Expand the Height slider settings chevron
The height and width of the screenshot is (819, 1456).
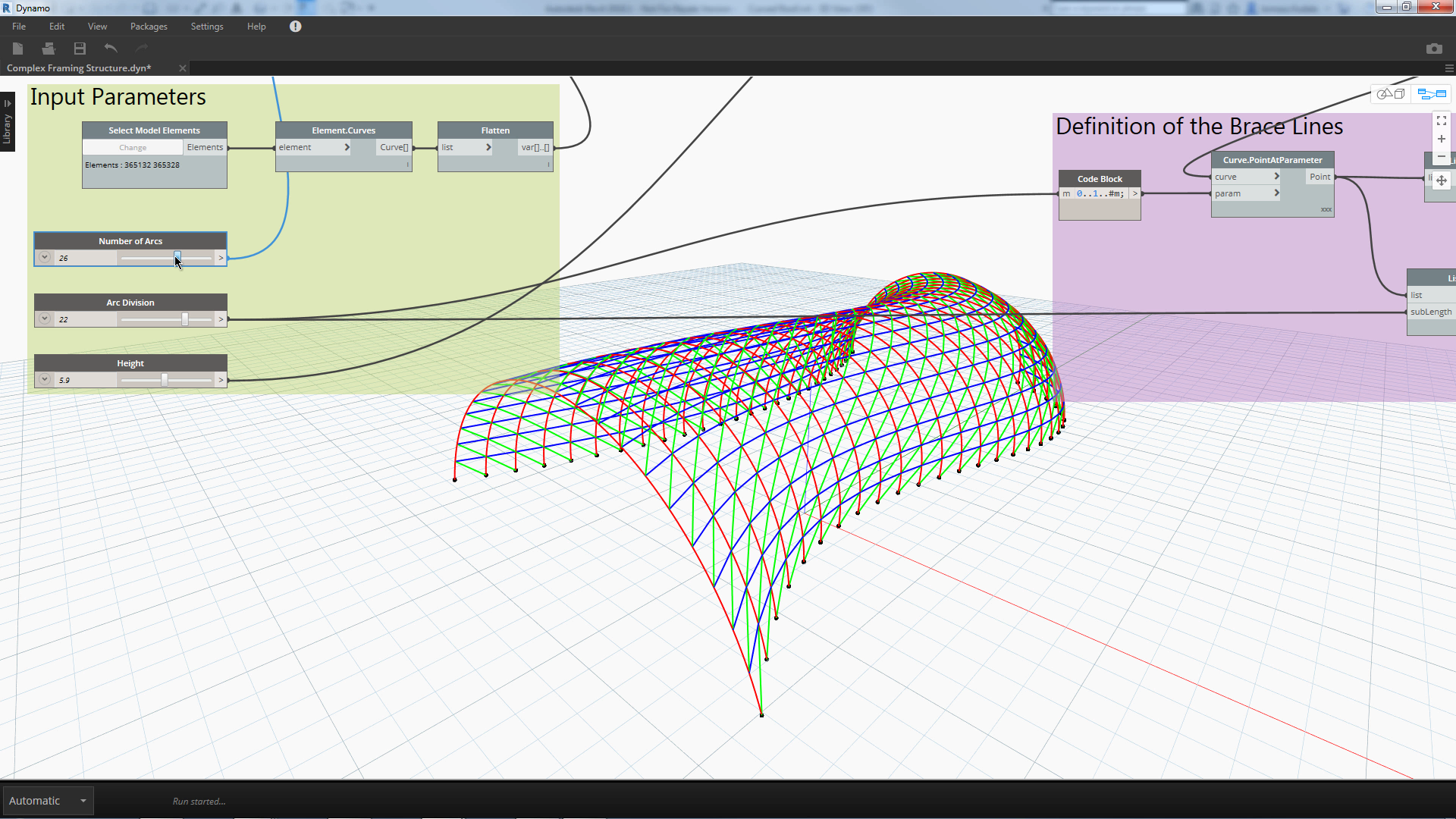click(45, 380)
